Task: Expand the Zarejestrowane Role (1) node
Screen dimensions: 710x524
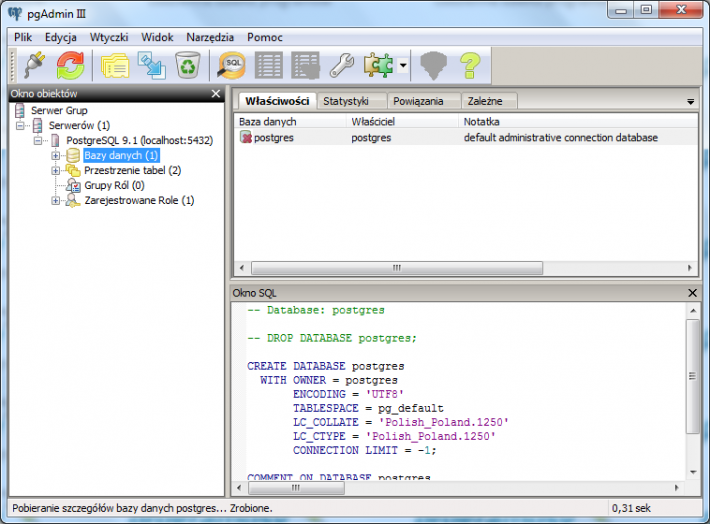Action: coord(55,201)
